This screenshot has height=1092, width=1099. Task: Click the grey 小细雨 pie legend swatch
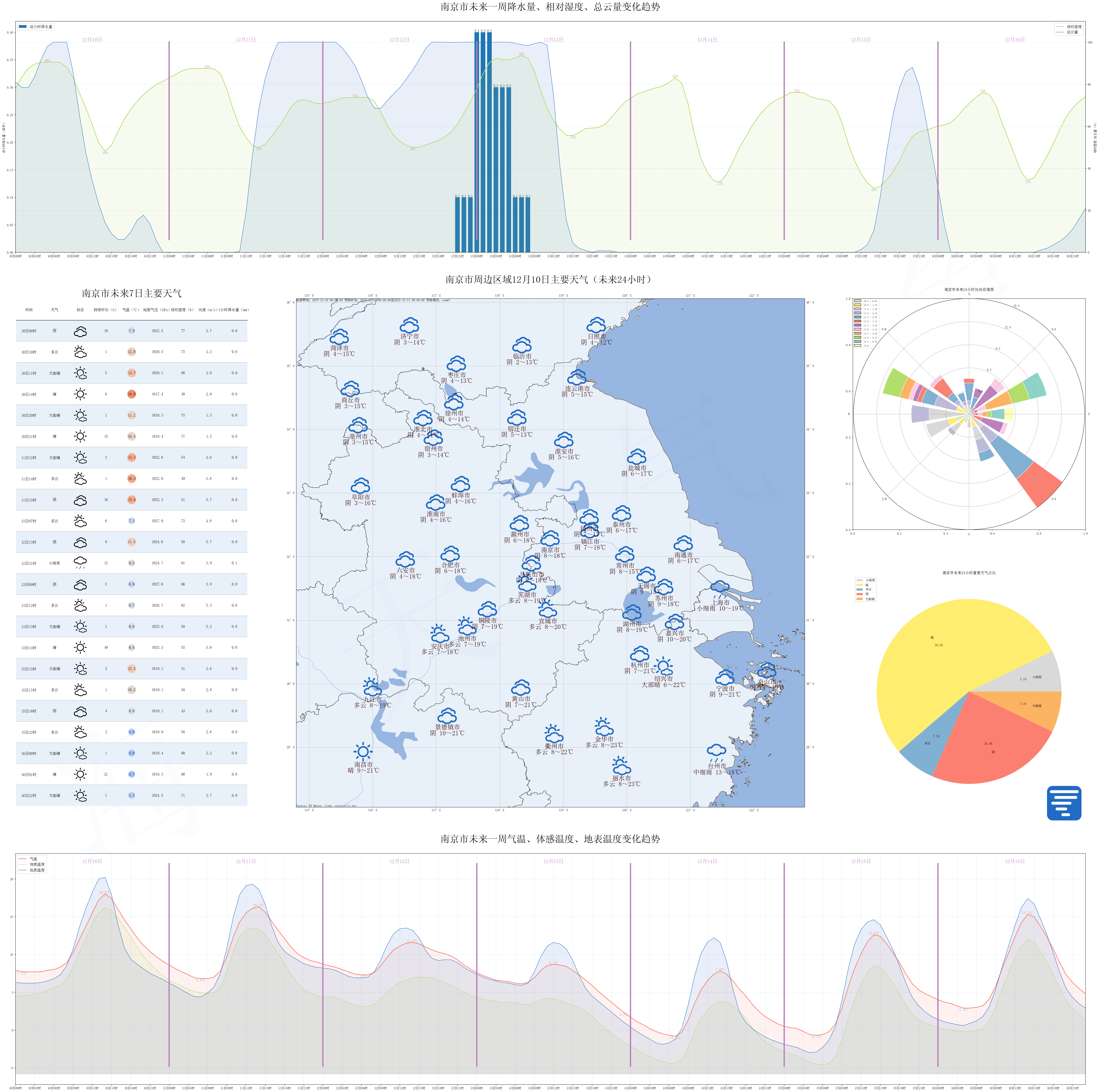click(x=859, y=580)
